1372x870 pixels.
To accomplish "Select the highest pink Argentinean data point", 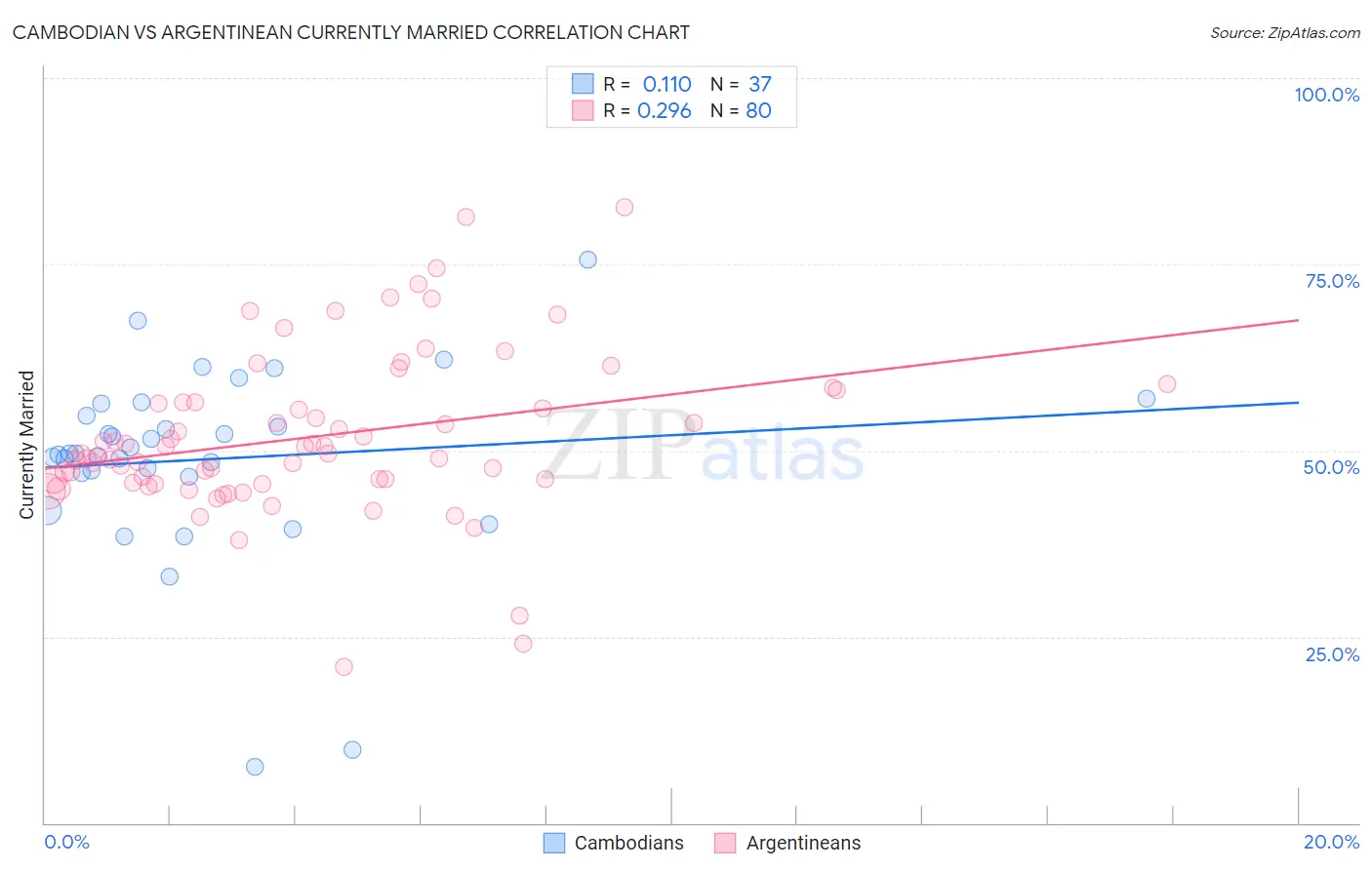I will [625, 207].
